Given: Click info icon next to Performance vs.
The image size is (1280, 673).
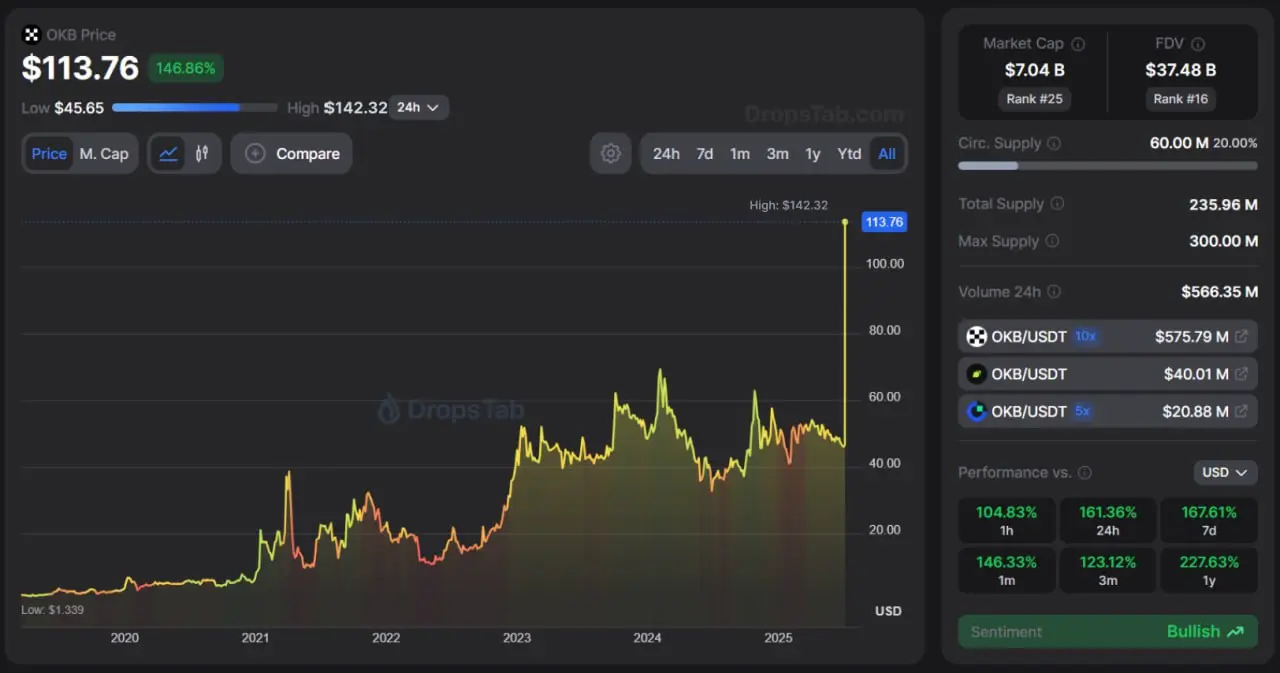Looking at the screenshot, I should click(x=1085, y=473).
